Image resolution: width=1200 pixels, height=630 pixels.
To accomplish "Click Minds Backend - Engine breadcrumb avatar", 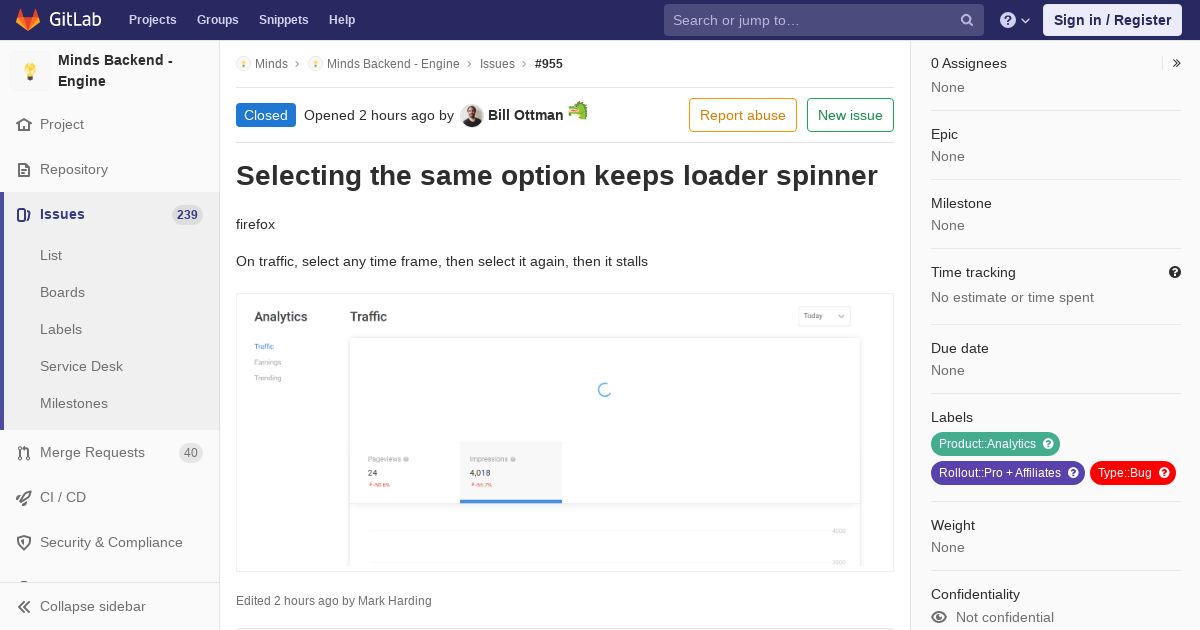I will tap(315, 64).
